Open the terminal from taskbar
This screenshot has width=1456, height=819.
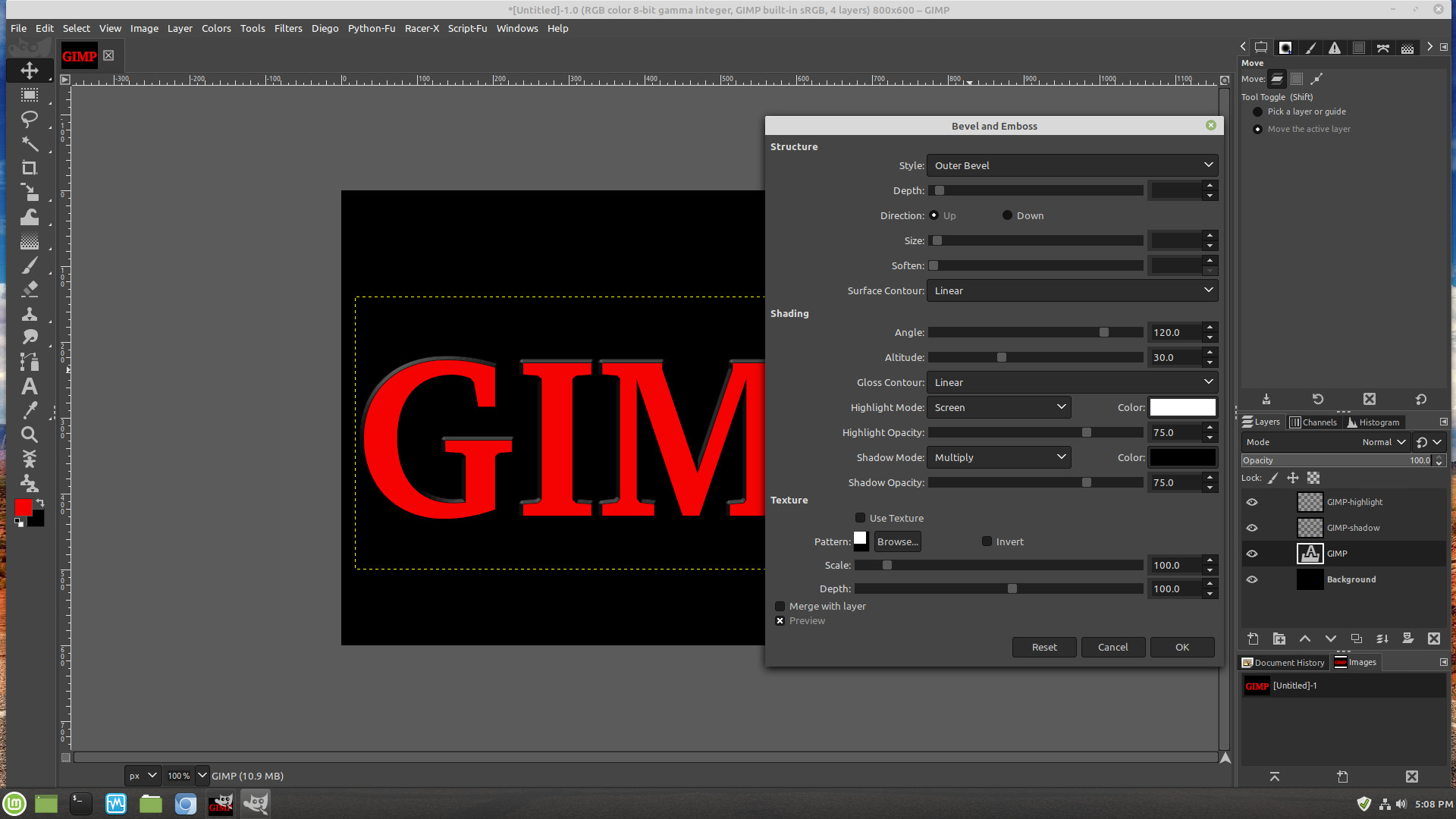click(80, 803)
